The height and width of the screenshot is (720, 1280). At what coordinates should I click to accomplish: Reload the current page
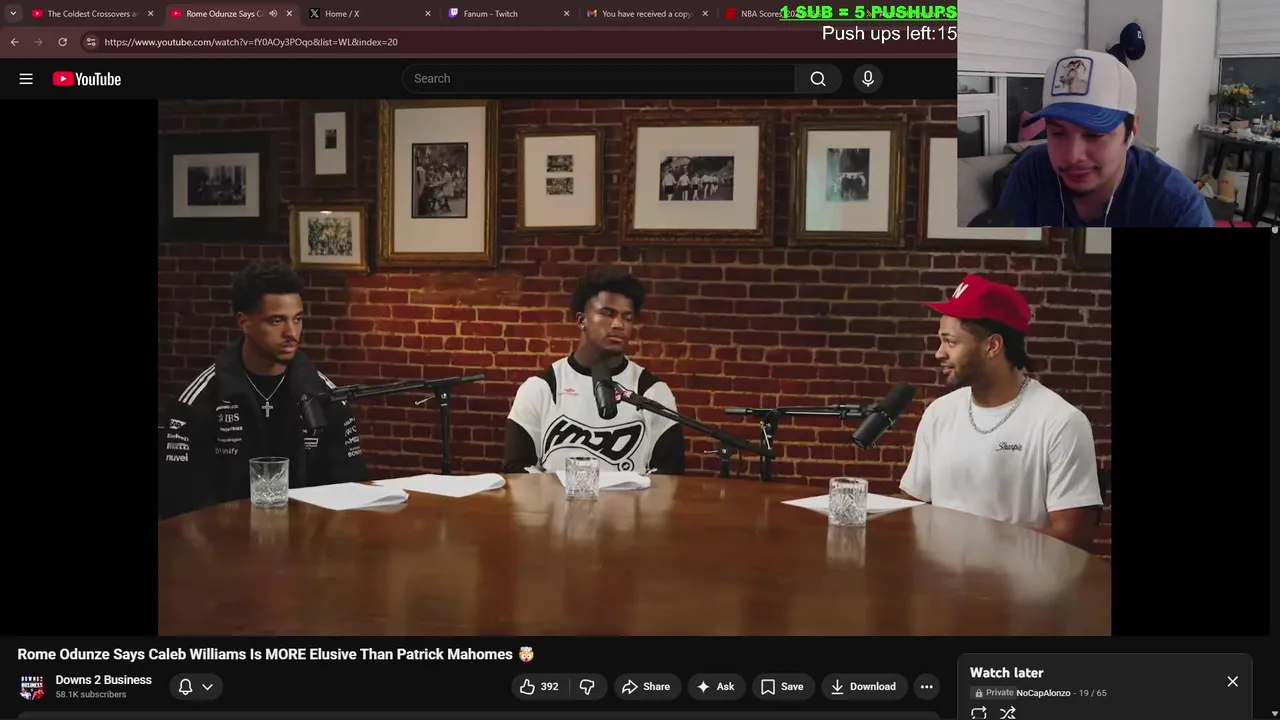tap(62, 42)
